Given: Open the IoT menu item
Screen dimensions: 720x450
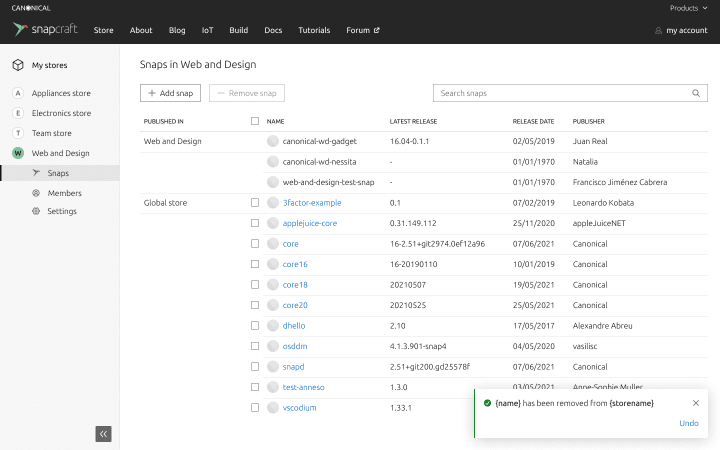Looking at the screenshot, I should (x=207, y=30).
